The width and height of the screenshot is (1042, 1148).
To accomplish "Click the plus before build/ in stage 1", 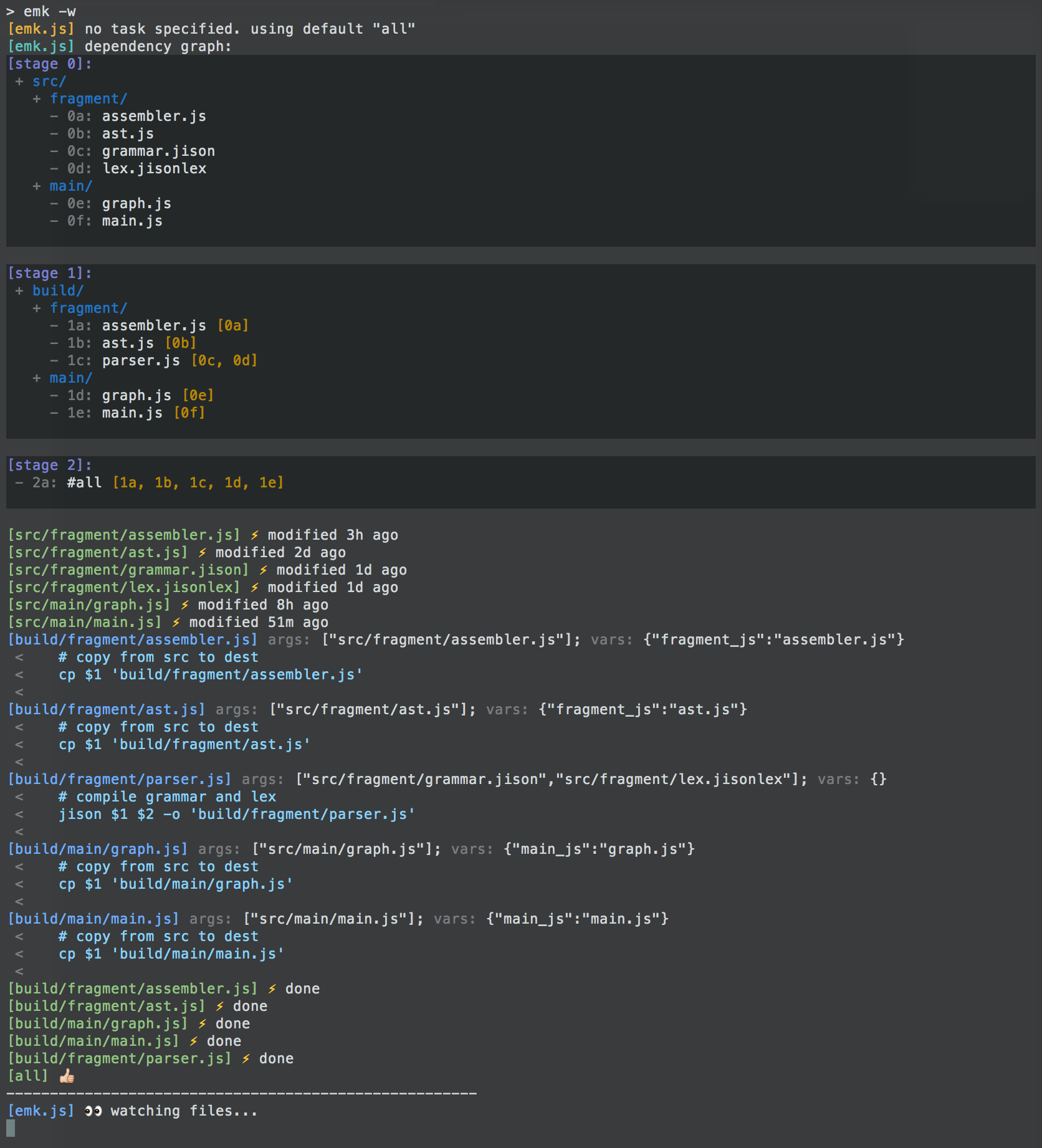I will pos(19,291).
